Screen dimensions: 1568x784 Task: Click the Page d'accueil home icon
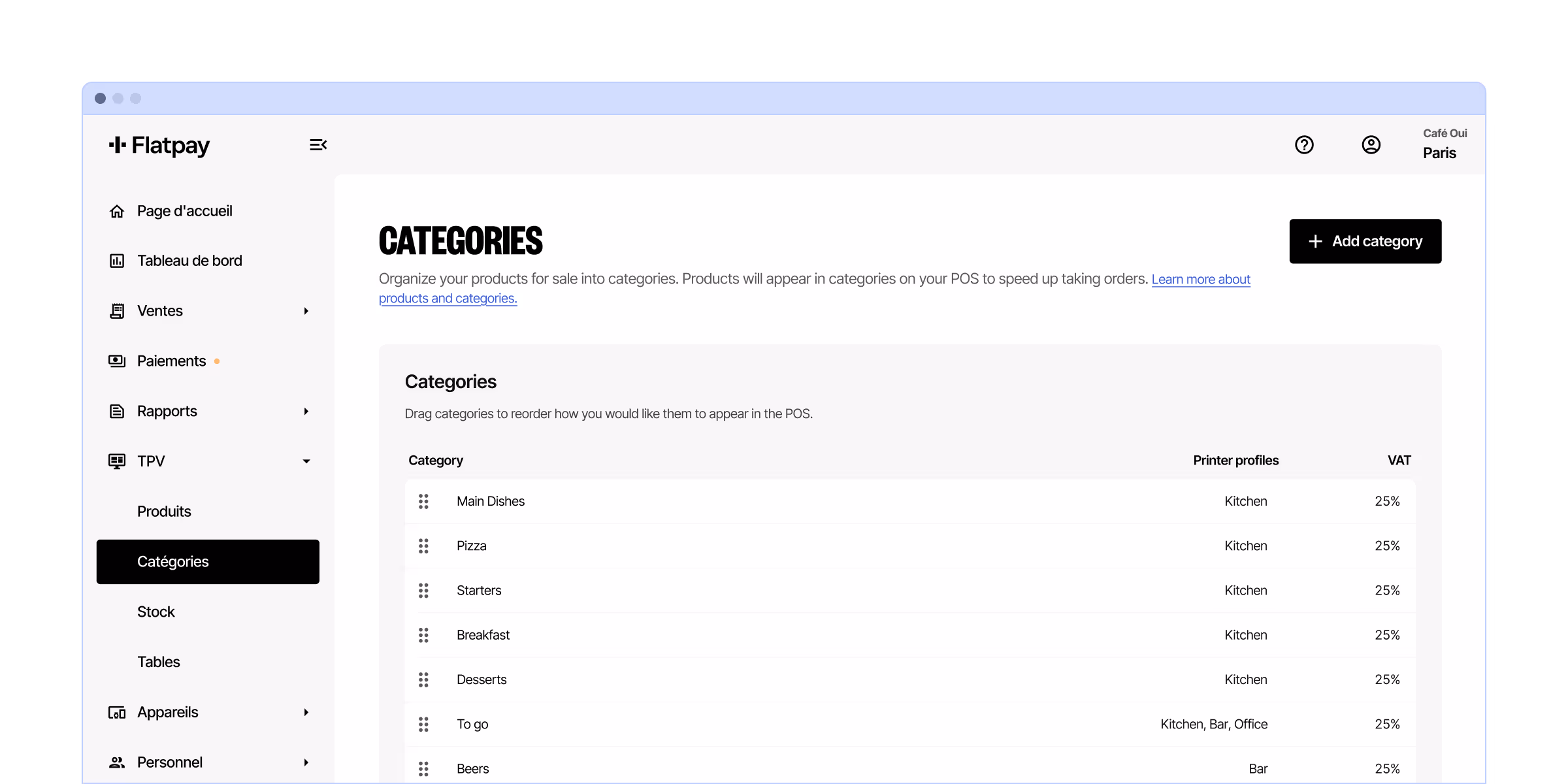(117, 211)
